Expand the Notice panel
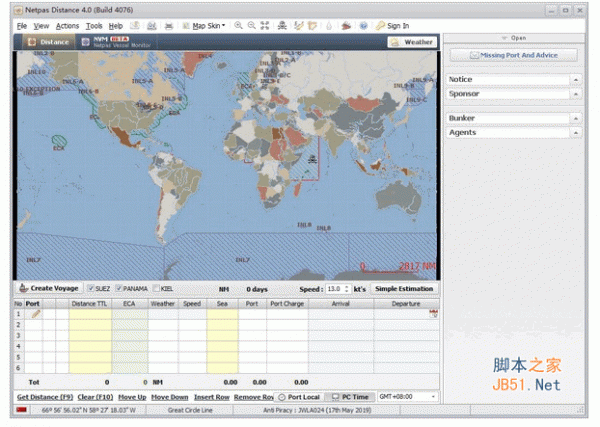Image resolution: width=600 pixels, height=427 pixels. tap(576, 80)
